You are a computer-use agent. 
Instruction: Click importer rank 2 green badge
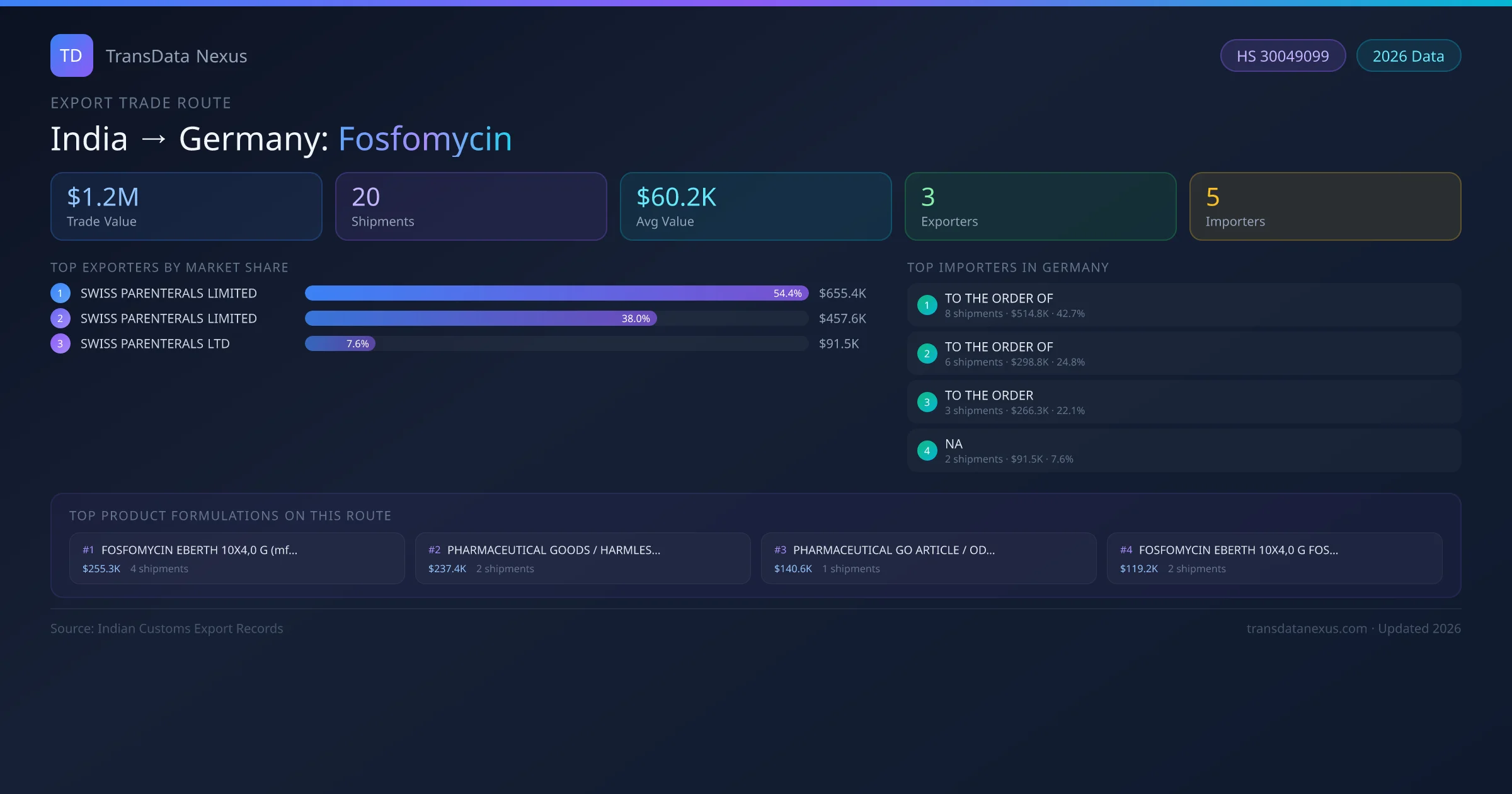[x=927, y=354]
